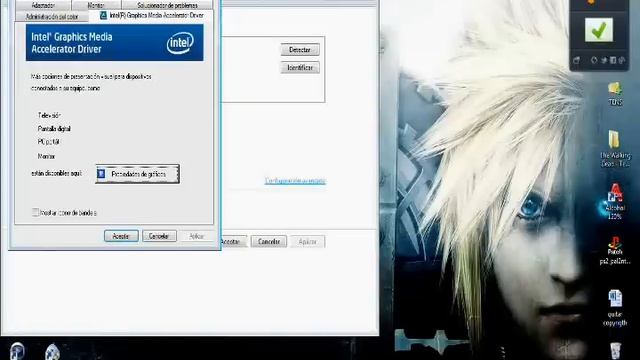Click the Televisión entry in the device list
The image size is (640, 360).
49,116
